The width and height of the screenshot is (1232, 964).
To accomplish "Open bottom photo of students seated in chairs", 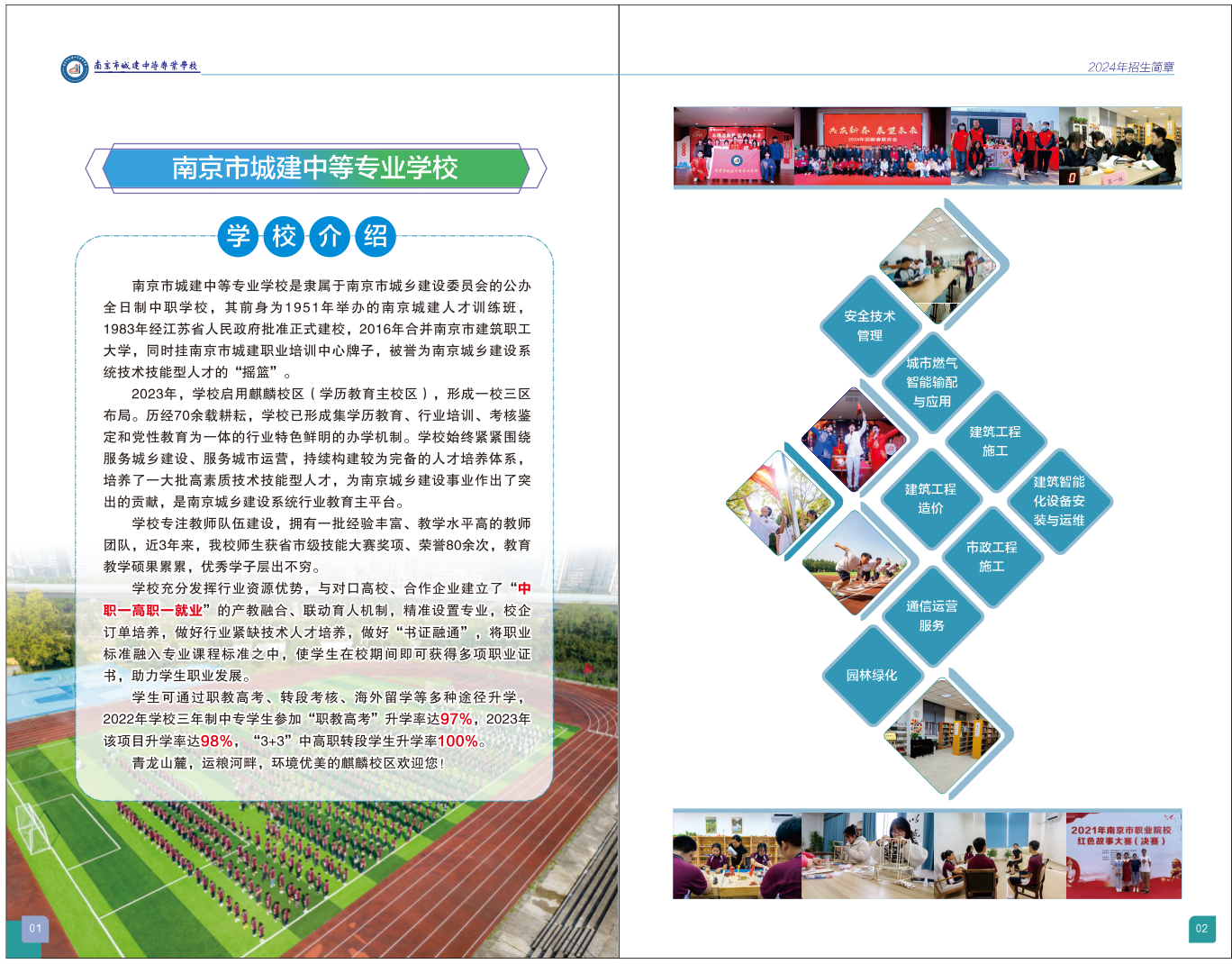I will tap(1000, 855).
